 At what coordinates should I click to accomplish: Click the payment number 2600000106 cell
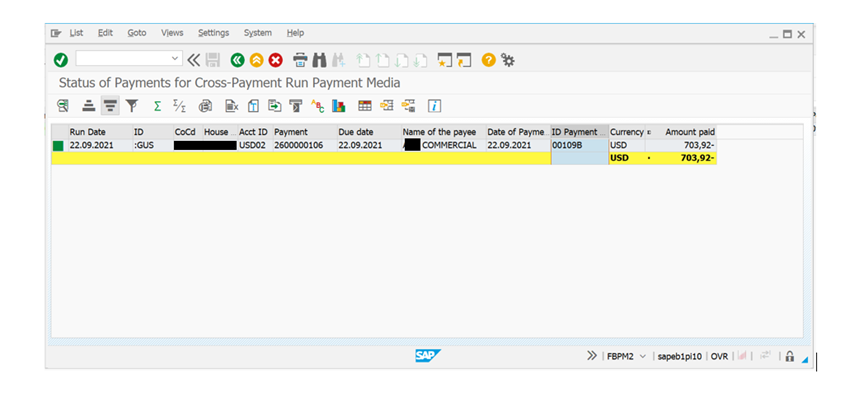298,146
